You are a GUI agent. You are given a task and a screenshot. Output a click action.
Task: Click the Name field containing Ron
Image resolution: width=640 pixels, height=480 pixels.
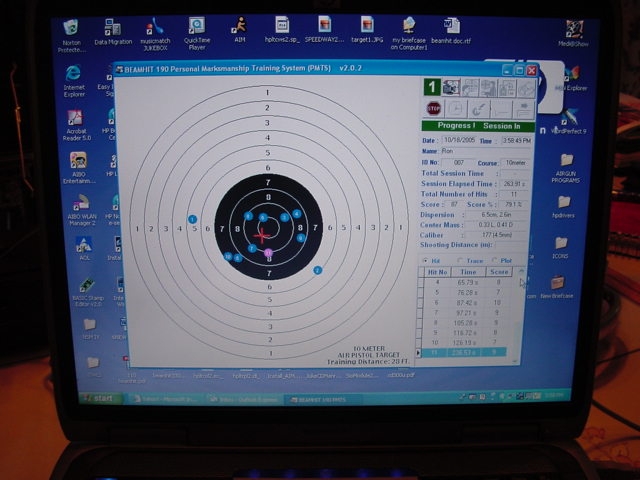coord(485,151)
